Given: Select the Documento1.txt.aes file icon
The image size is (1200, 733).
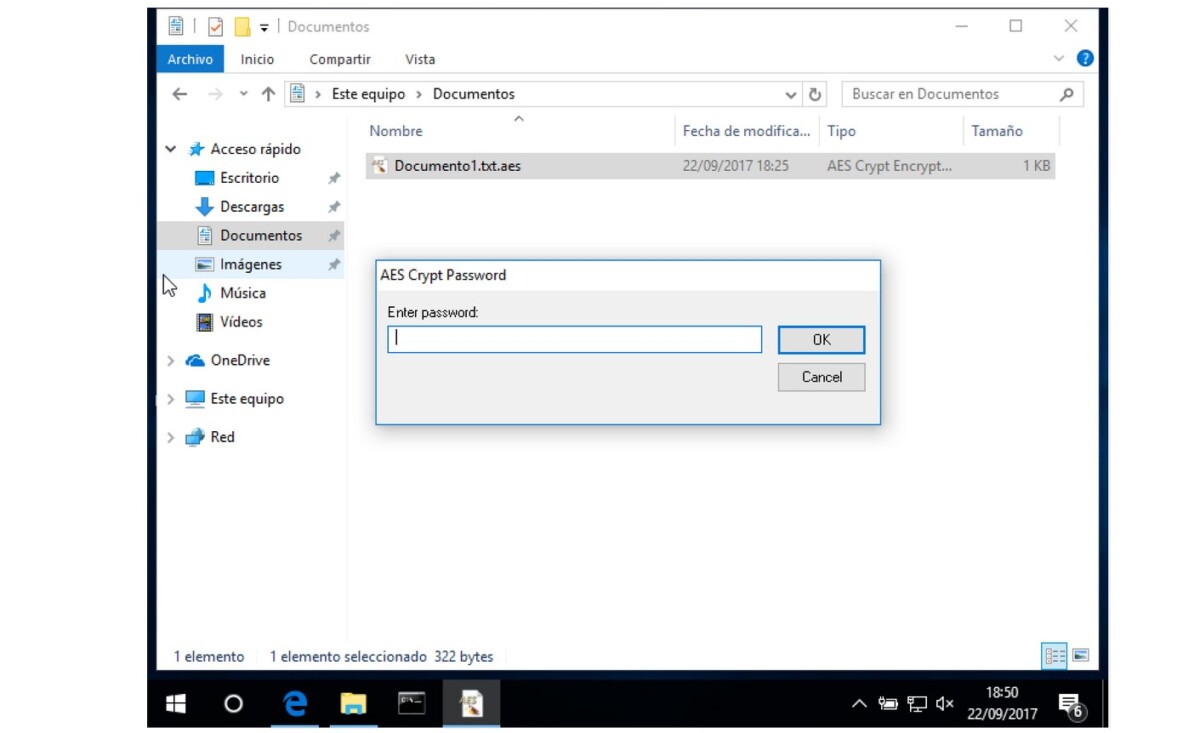Looking at the screenshot, I should point(378,166).
